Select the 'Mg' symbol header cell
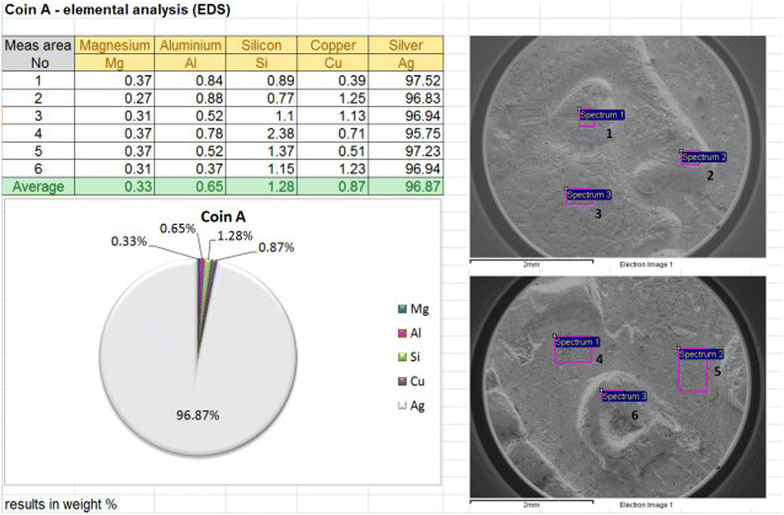The image size is (784, 515). (x=114, y=63)
